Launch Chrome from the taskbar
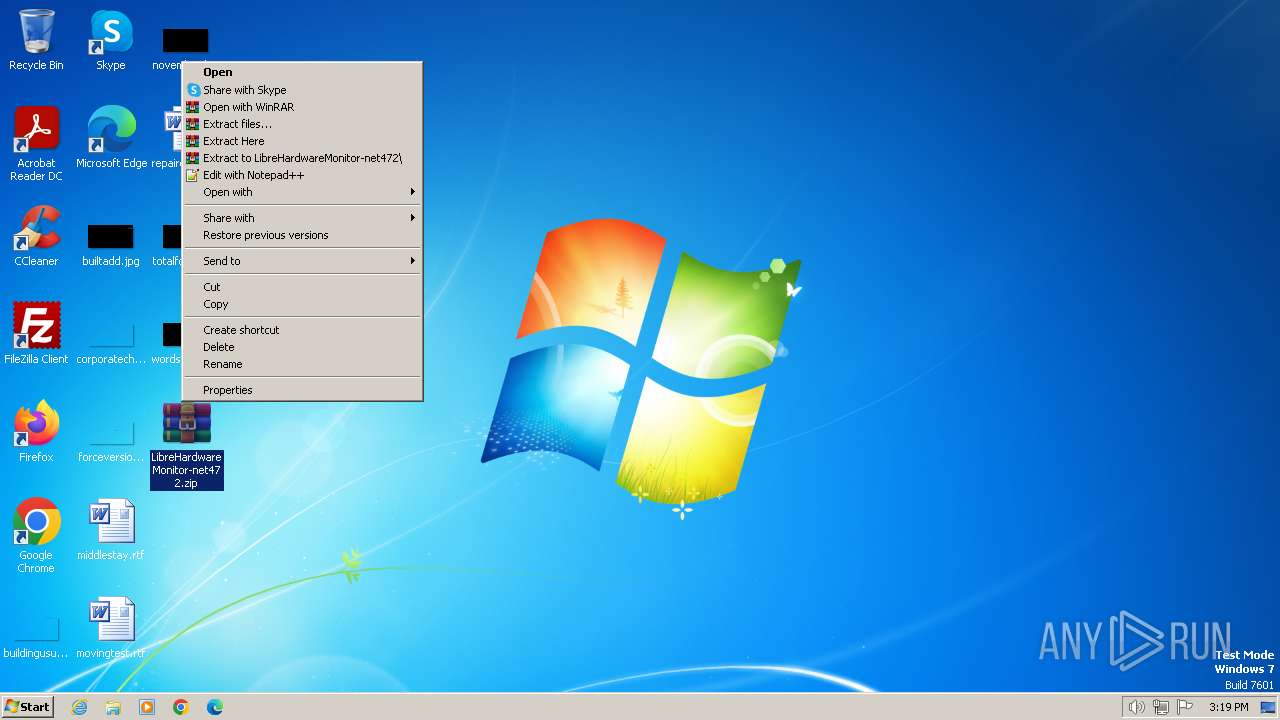 (x=181, y=707)
